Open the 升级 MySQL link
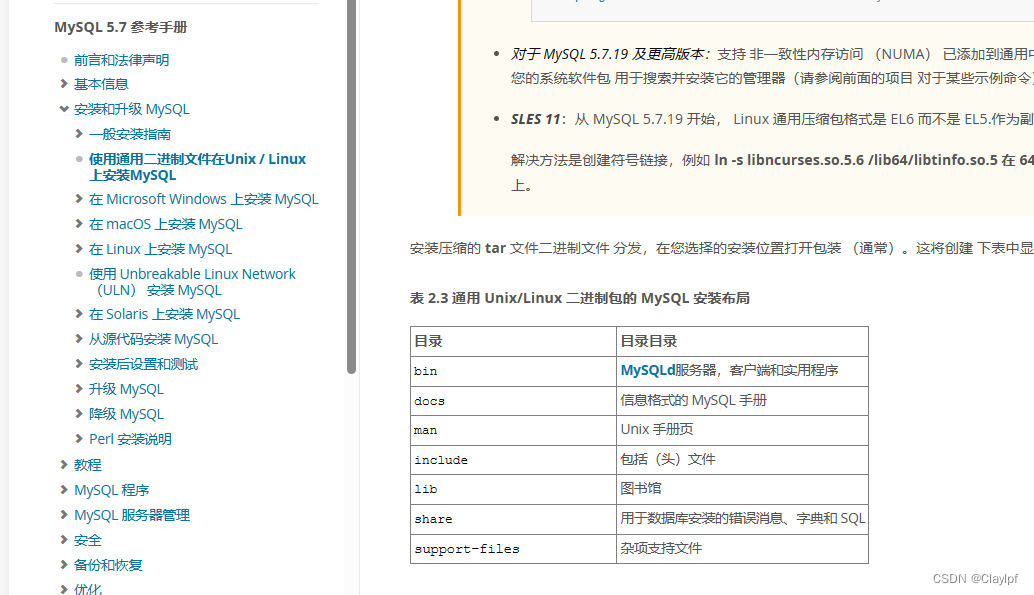This screenshot has width=1034, height=595. 126,390
